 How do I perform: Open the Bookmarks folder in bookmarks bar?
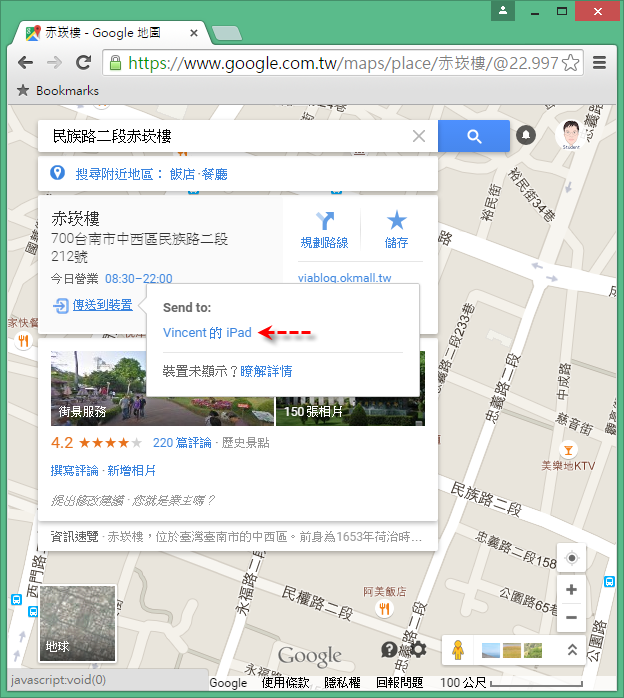tap(58, 91)
